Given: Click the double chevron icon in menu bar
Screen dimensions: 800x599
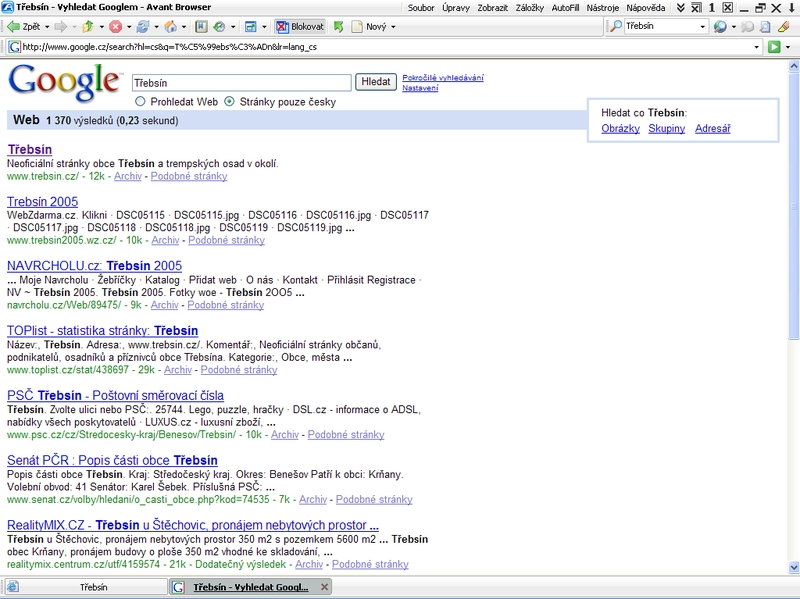Looking at the screenshot, I should (x=681, y=8).
